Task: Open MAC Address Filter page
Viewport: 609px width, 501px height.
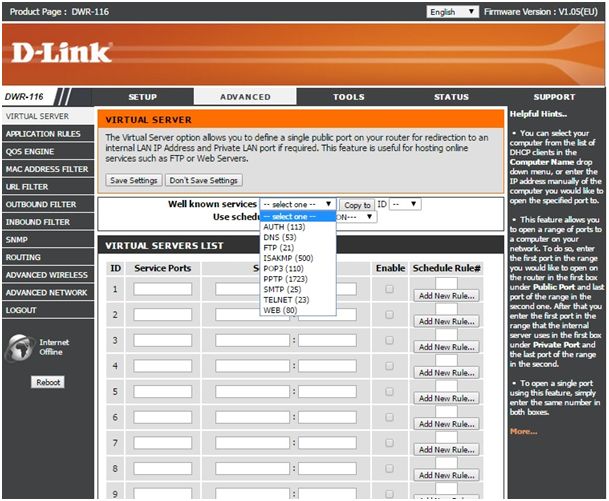Action: point(48,169)
